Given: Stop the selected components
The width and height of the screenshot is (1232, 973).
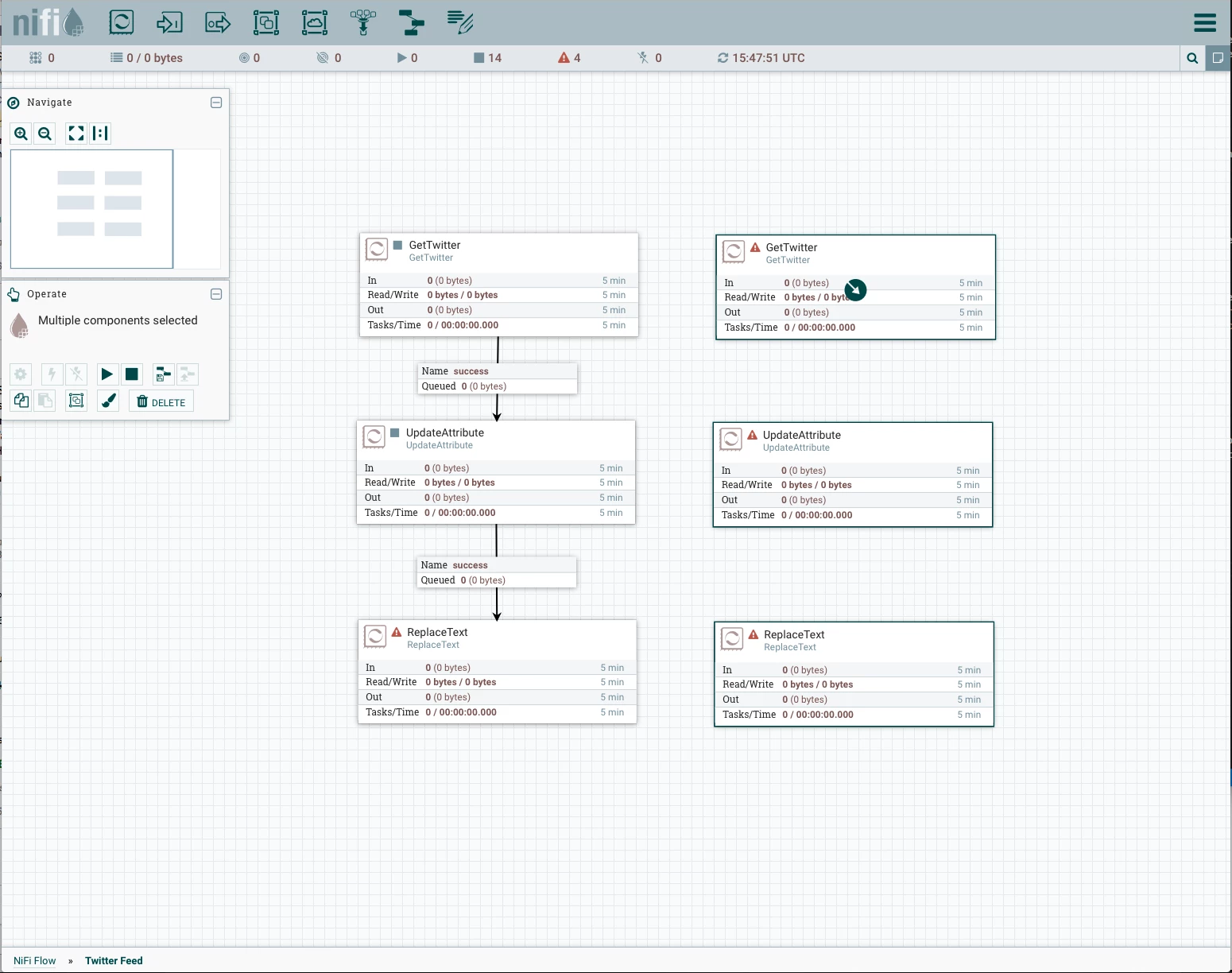Looking at the screenshot, I should 132,374.
